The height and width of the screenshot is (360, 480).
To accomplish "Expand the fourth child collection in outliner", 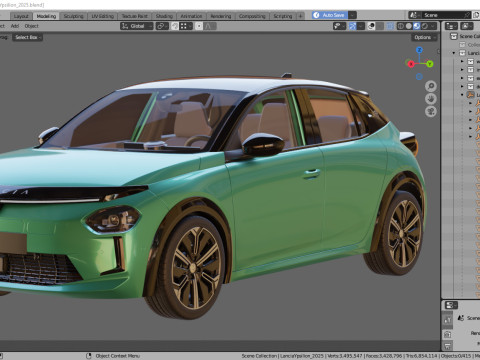I will 462,86.
